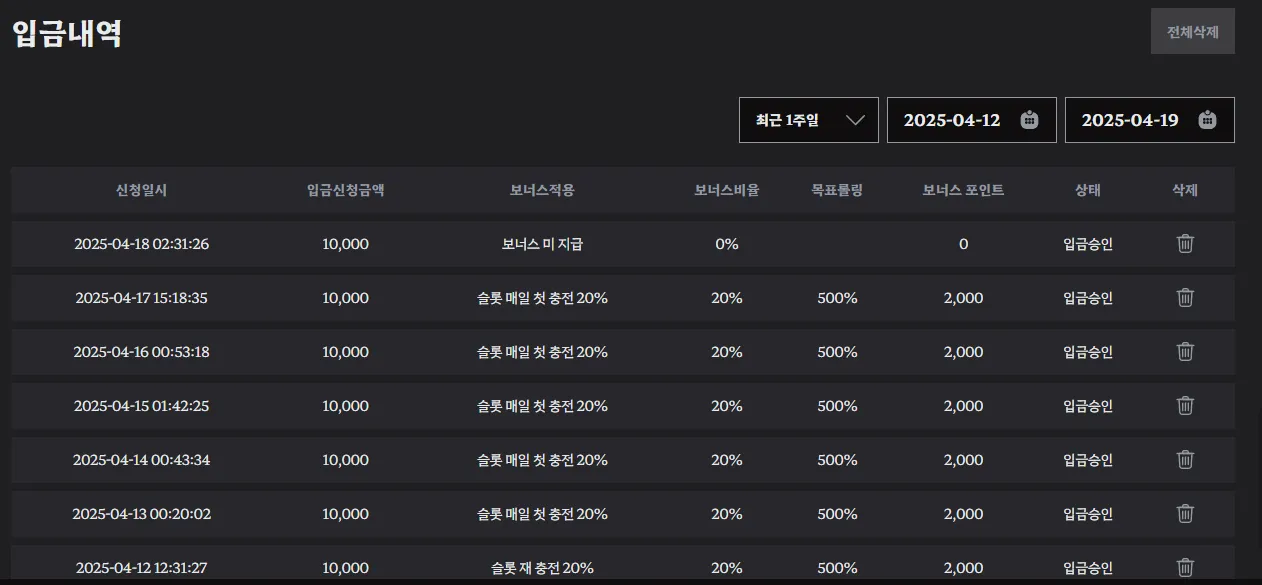Click the end date field showing 2025-04-19
The width and height of the screenshot is (1262, 585).
pyautogui.click(x=1150, y=120)
